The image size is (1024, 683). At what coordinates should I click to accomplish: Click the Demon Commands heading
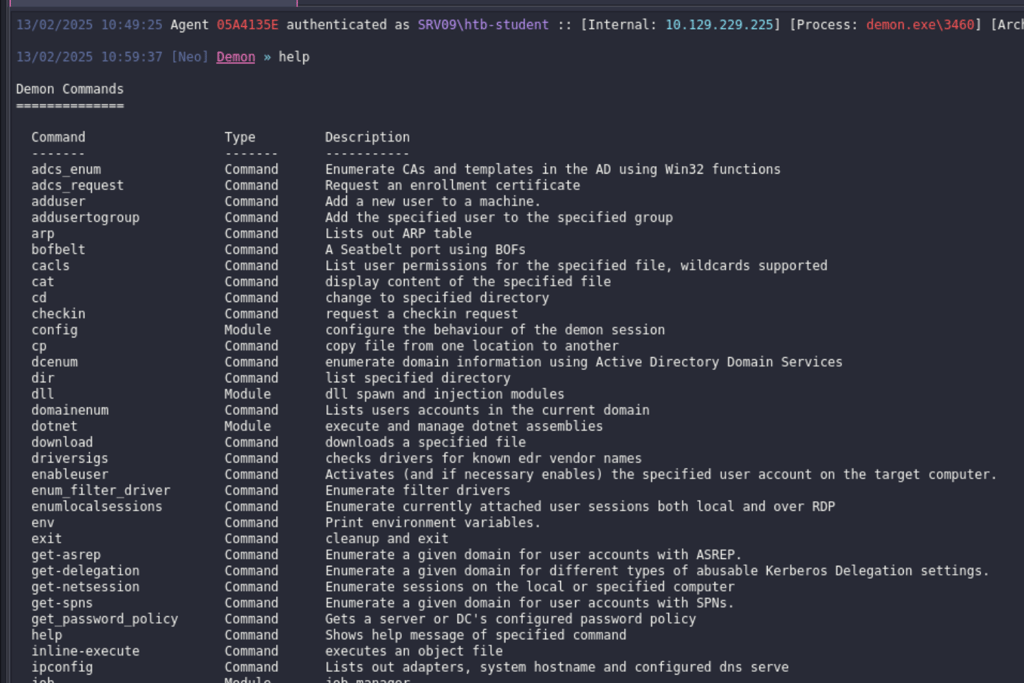click(70, 89)
